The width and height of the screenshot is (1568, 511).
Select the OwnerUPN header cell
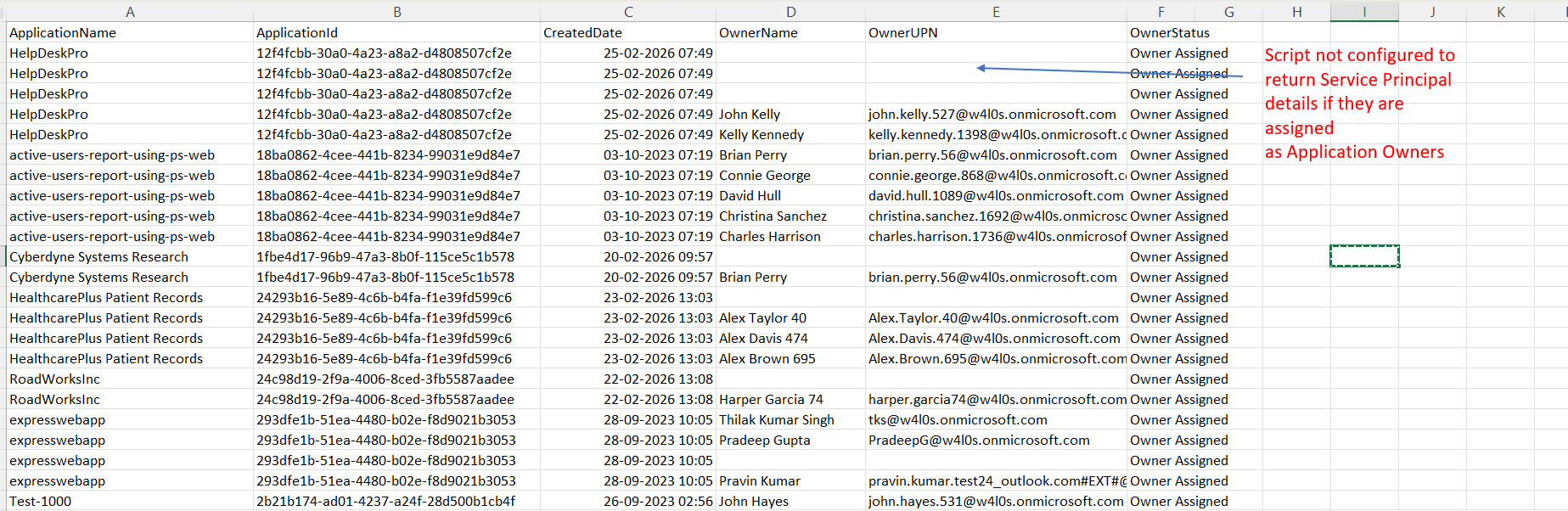(903, 32)
